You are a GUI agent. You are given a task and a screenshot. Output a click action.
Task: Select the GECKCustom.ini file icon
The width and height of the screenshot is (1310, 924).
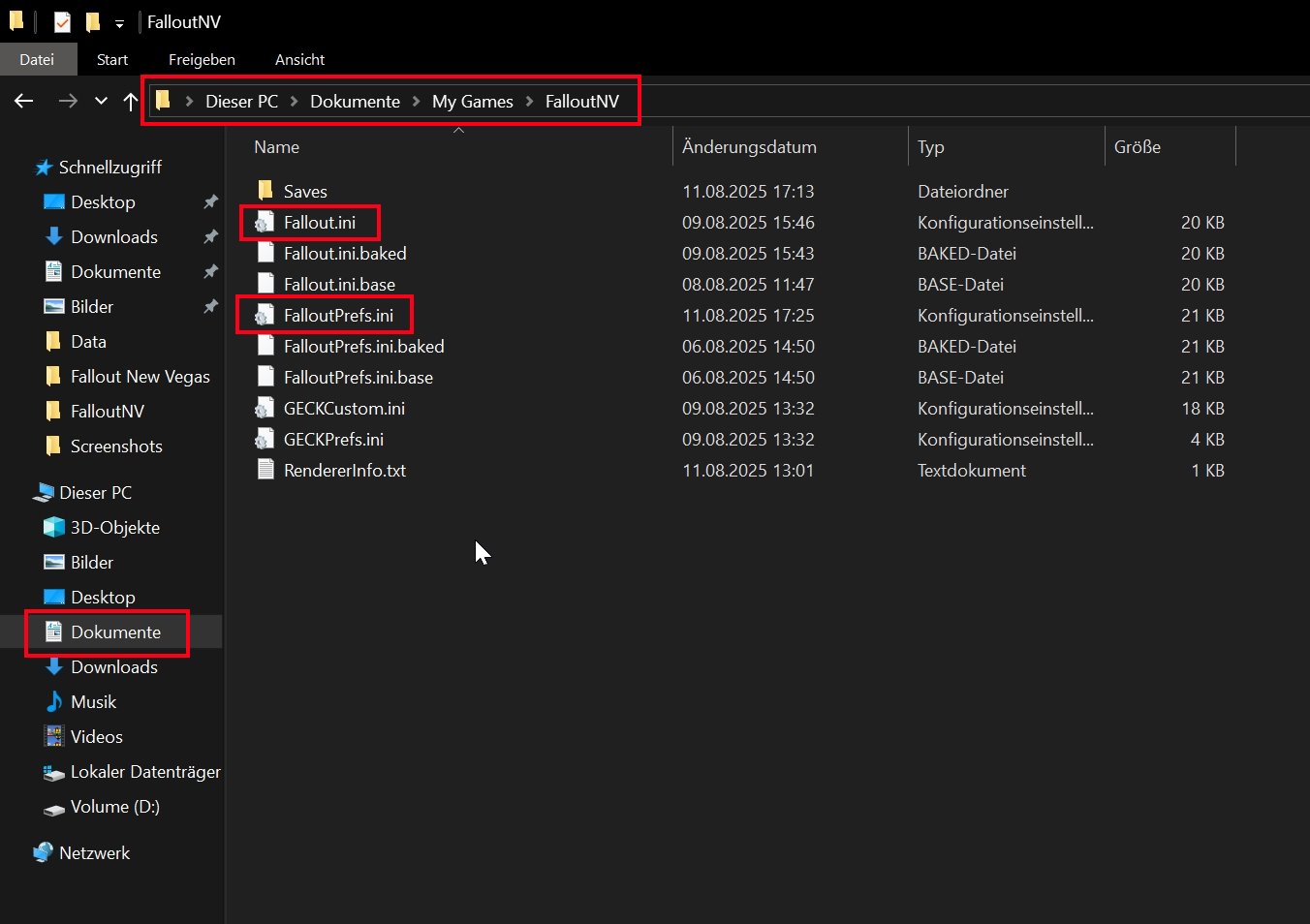click(265, 409)
